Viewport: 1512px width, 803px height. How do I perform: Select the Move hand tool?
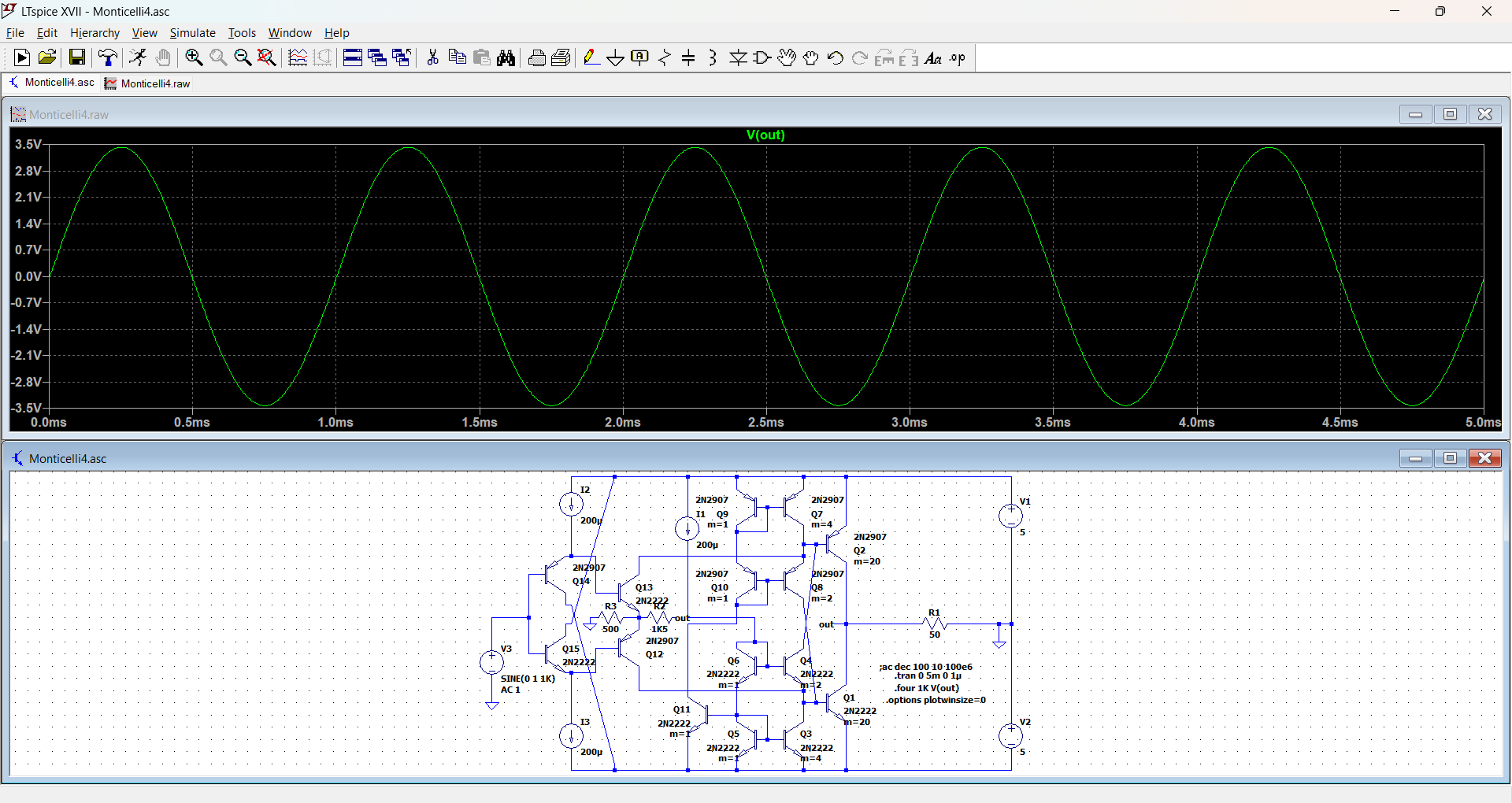[x=786, y=57]
